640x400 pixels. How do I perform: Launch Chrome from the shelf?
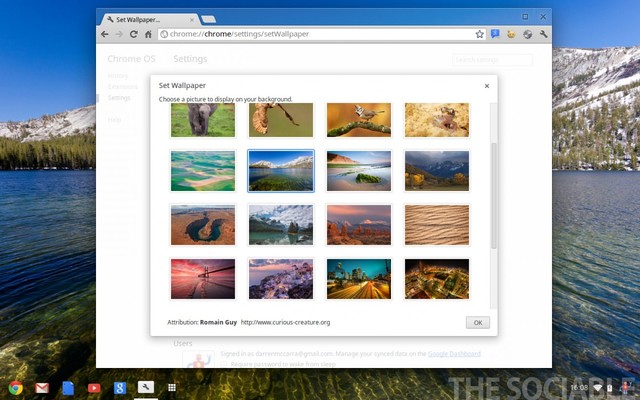pos(16,388)
